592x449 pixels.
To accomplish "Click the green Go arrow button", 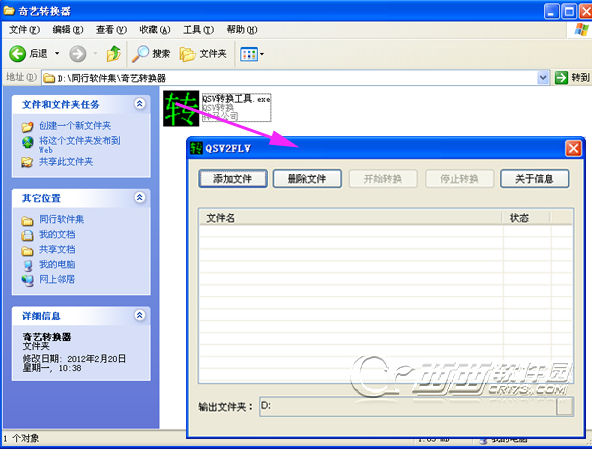I will [561, 78].
